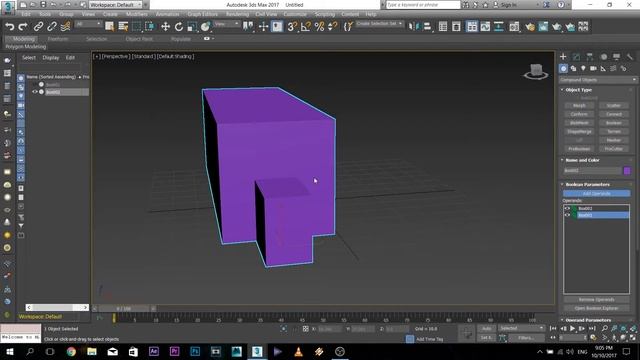Open the Modifiers menu

(136, 14)
